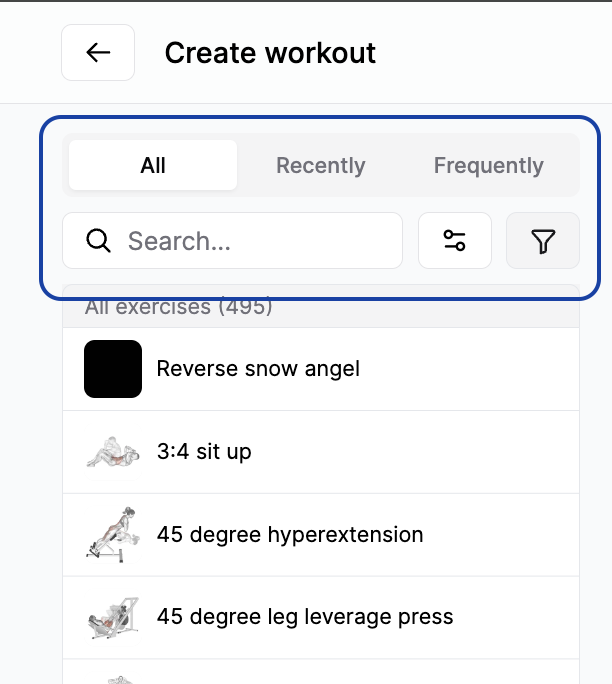Click the back arrow button

(98, 53)
